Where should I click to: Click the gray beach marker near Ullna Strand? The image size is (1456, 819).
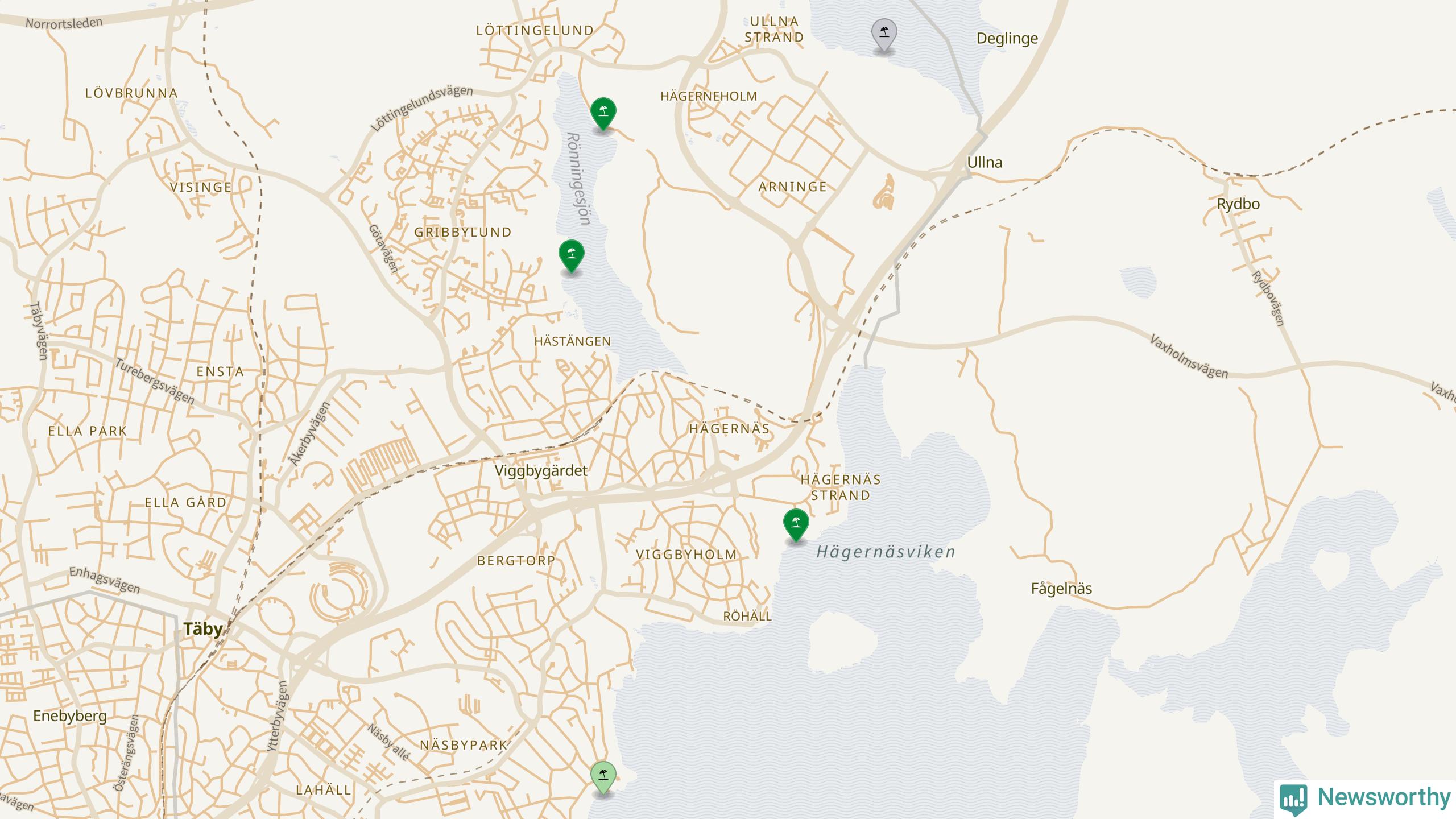click(x=884, y=35)
